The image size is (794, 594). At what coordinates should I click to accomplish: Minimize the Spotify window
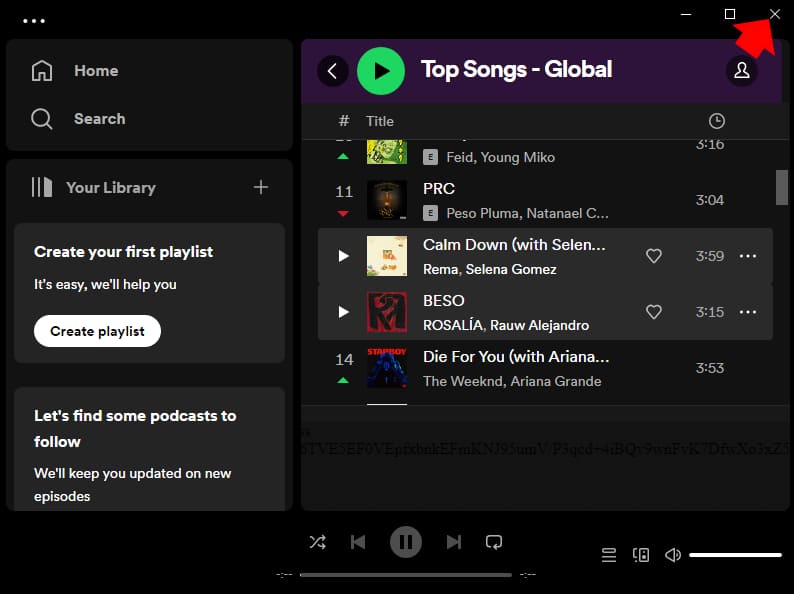(686, 14)
